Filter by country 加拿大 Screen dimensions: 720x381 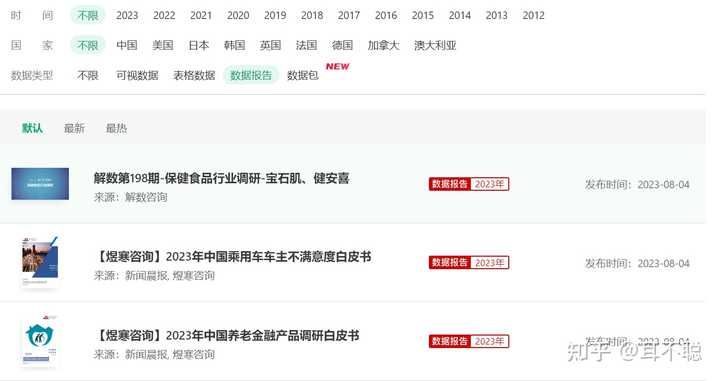[x=383, y=45]
